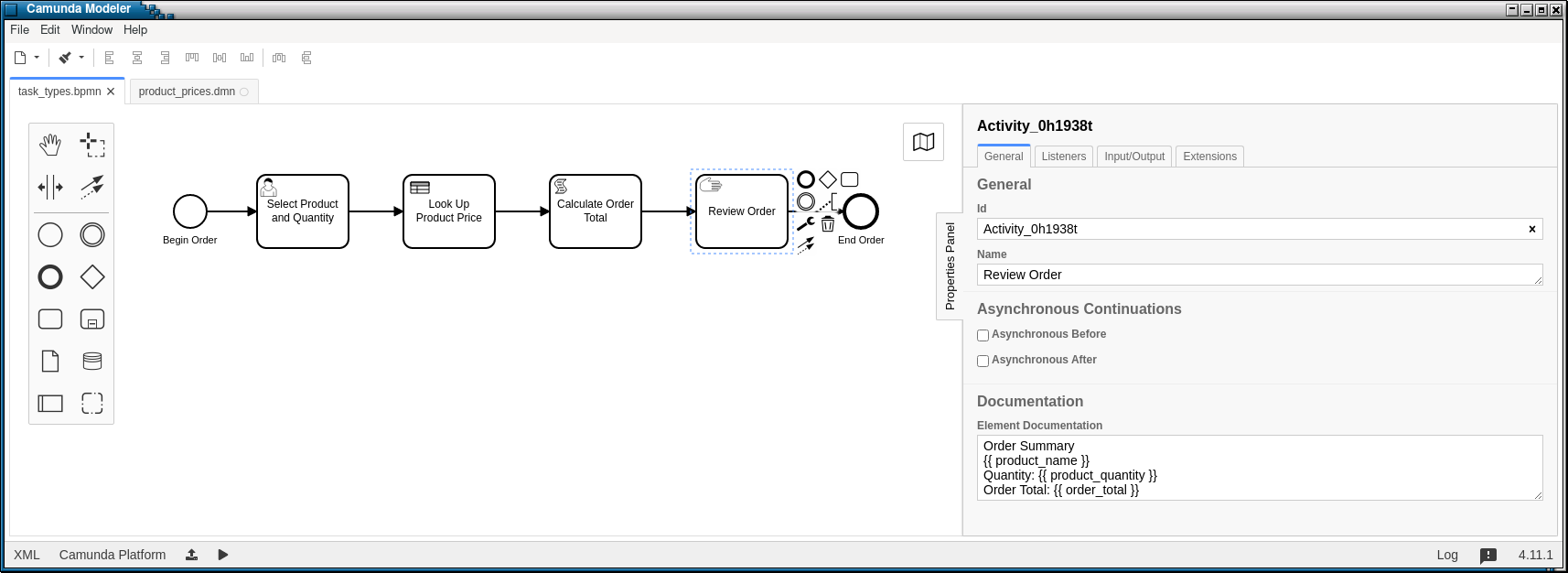
Task: Delete element using the trash icon
Action: (x=828, y=223)
